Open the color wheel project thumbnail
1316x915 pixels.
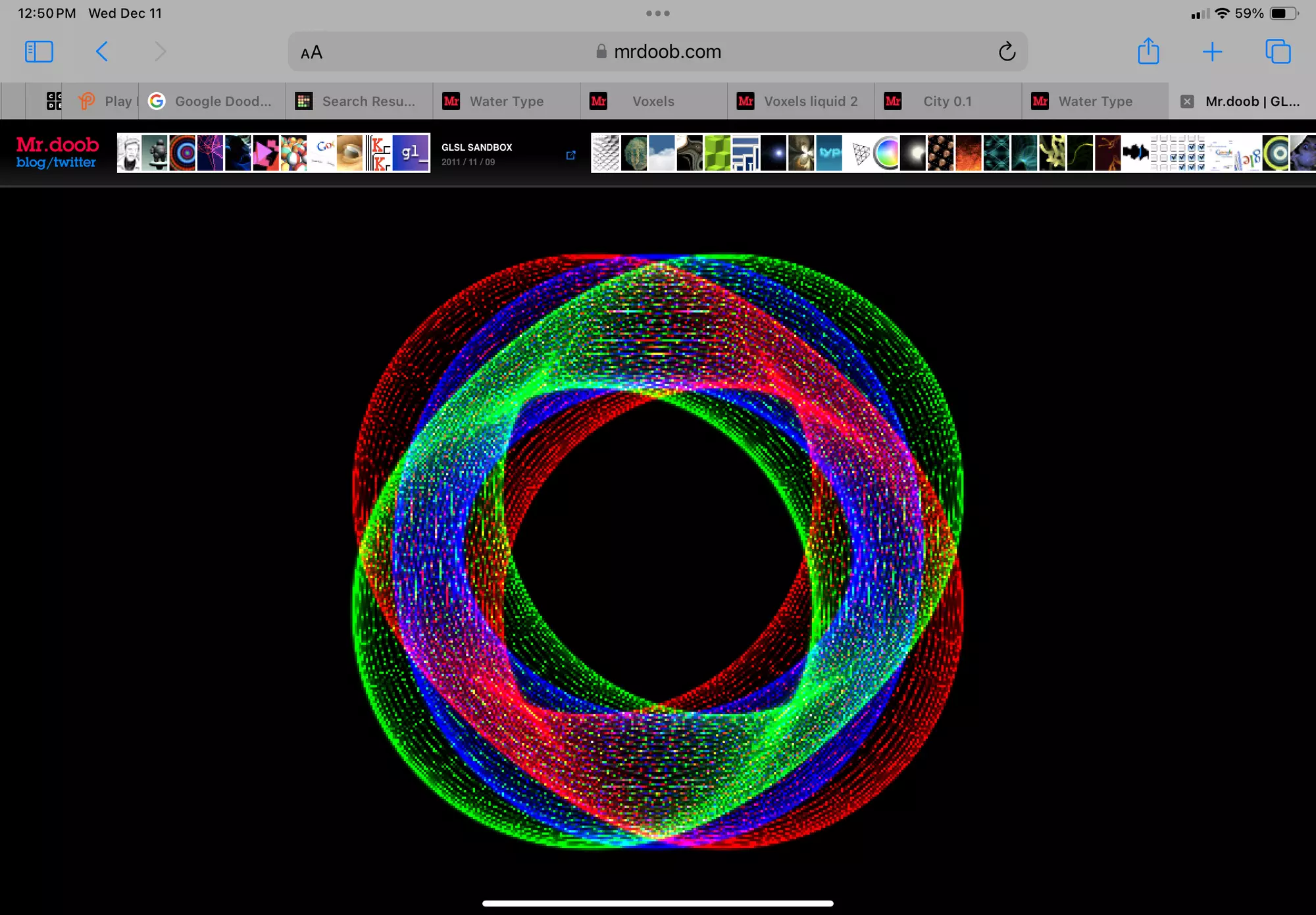coord(886,153)
